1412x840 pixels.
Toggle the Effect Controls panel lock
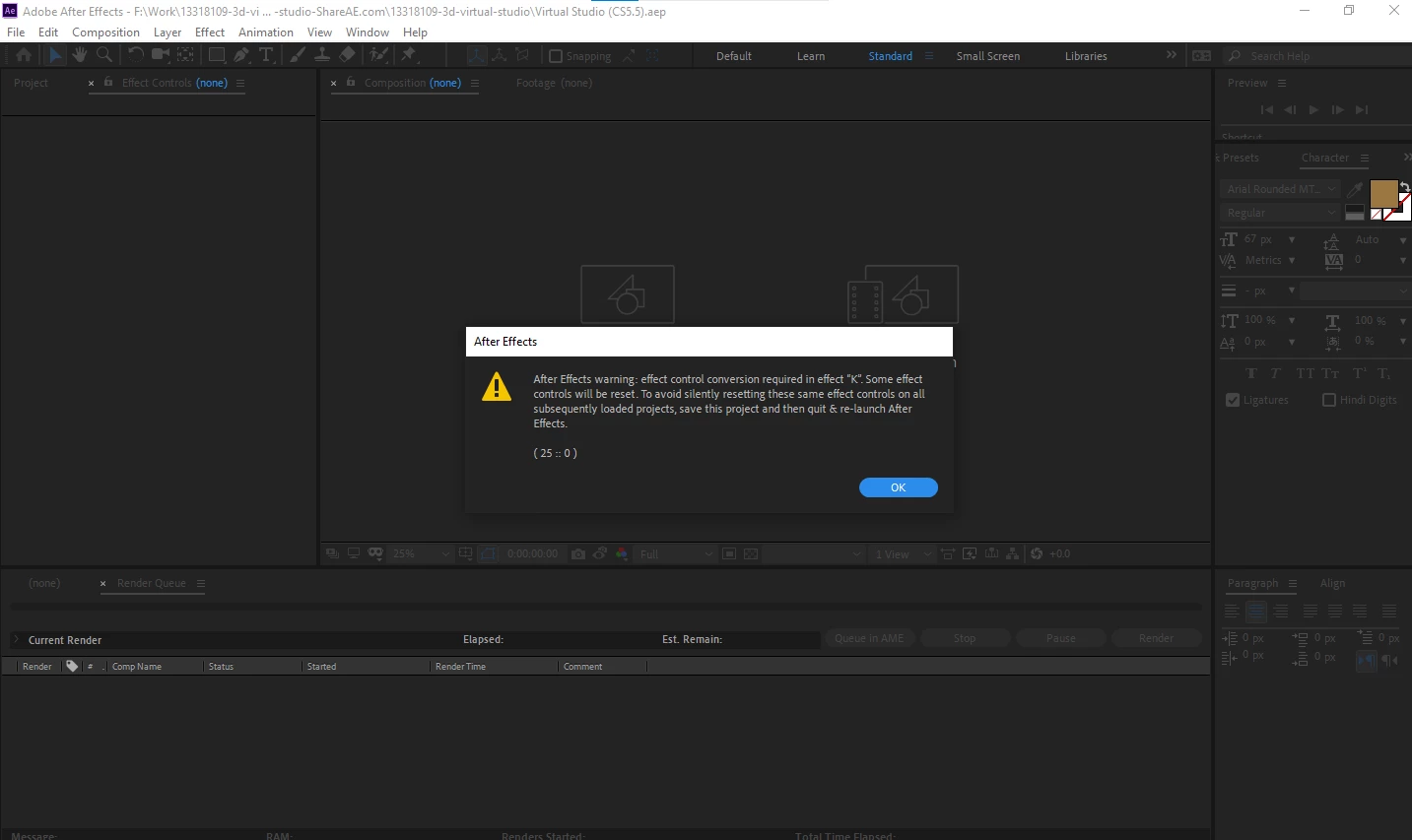(108, 83)
